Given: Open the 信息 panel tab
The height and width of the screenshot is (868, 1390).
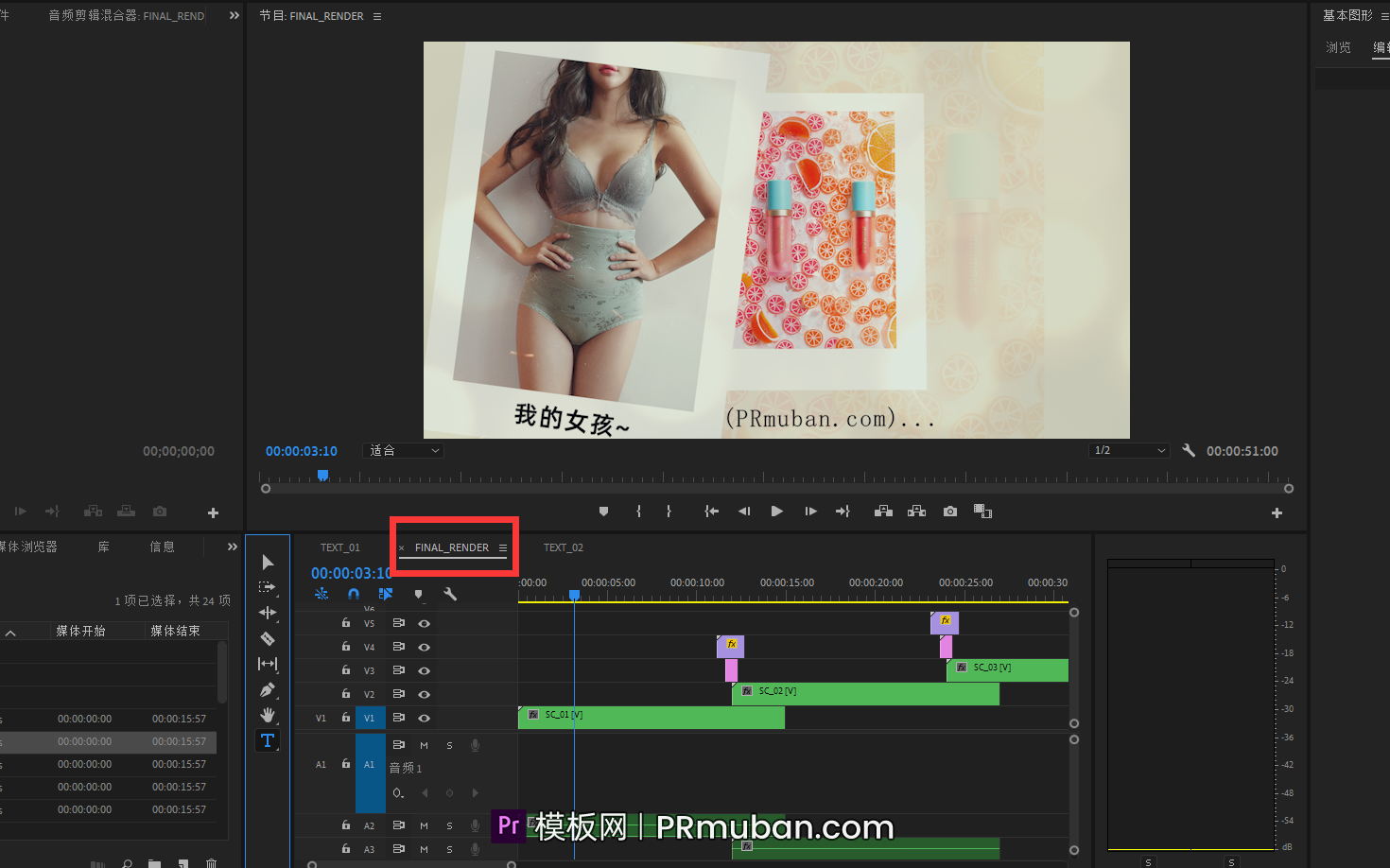Looking at the screenshot, I should pos(163,547).
